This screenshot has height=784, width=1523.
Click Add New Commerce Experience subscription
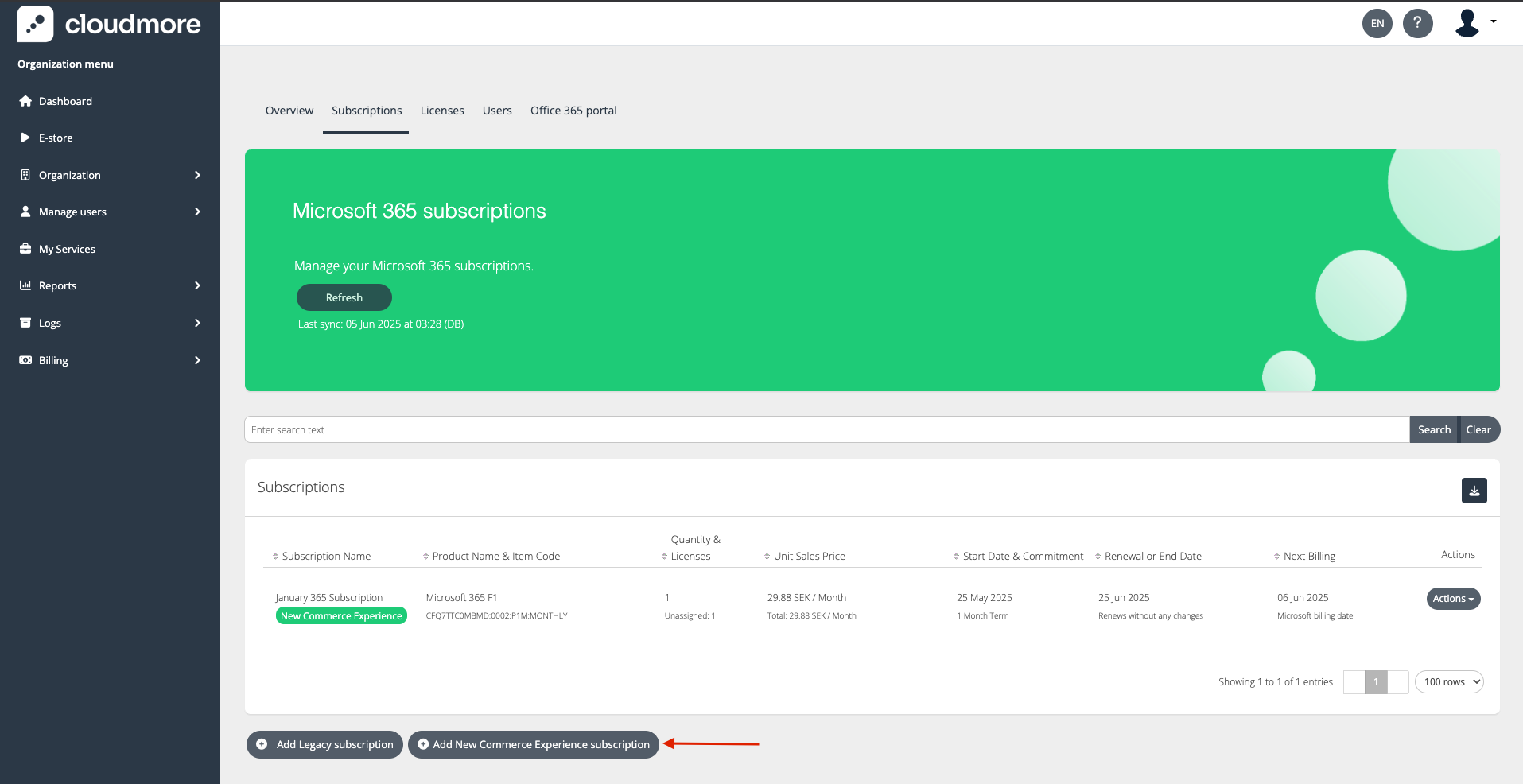pos(533,745)
